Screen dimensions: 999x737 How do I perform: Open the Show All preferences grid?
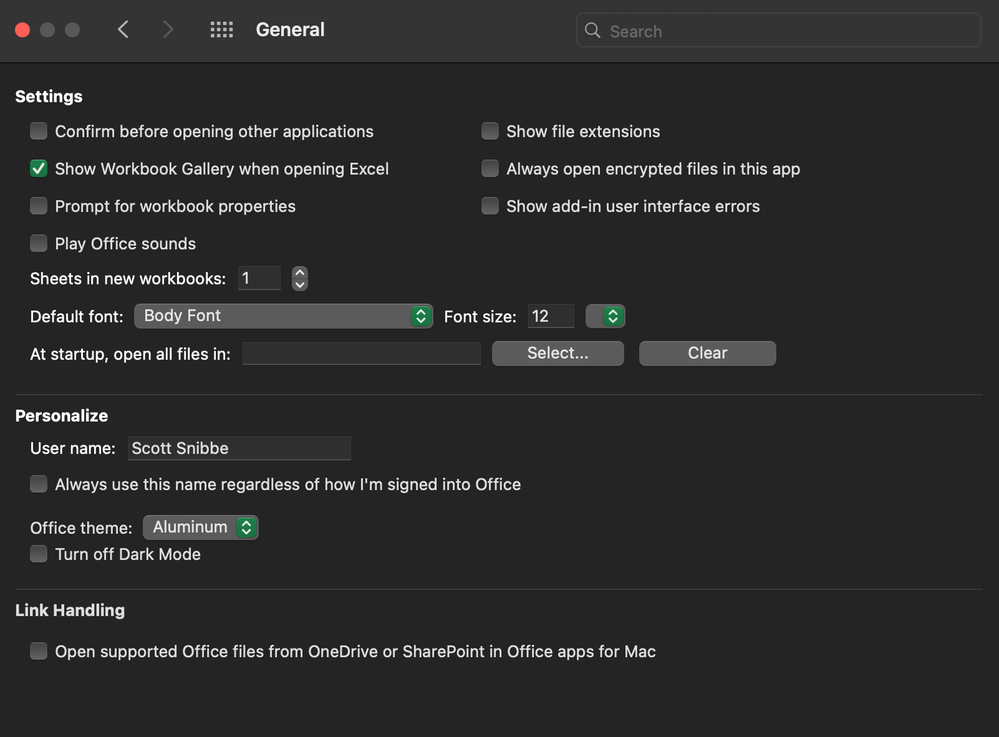[x=221, y=30]
